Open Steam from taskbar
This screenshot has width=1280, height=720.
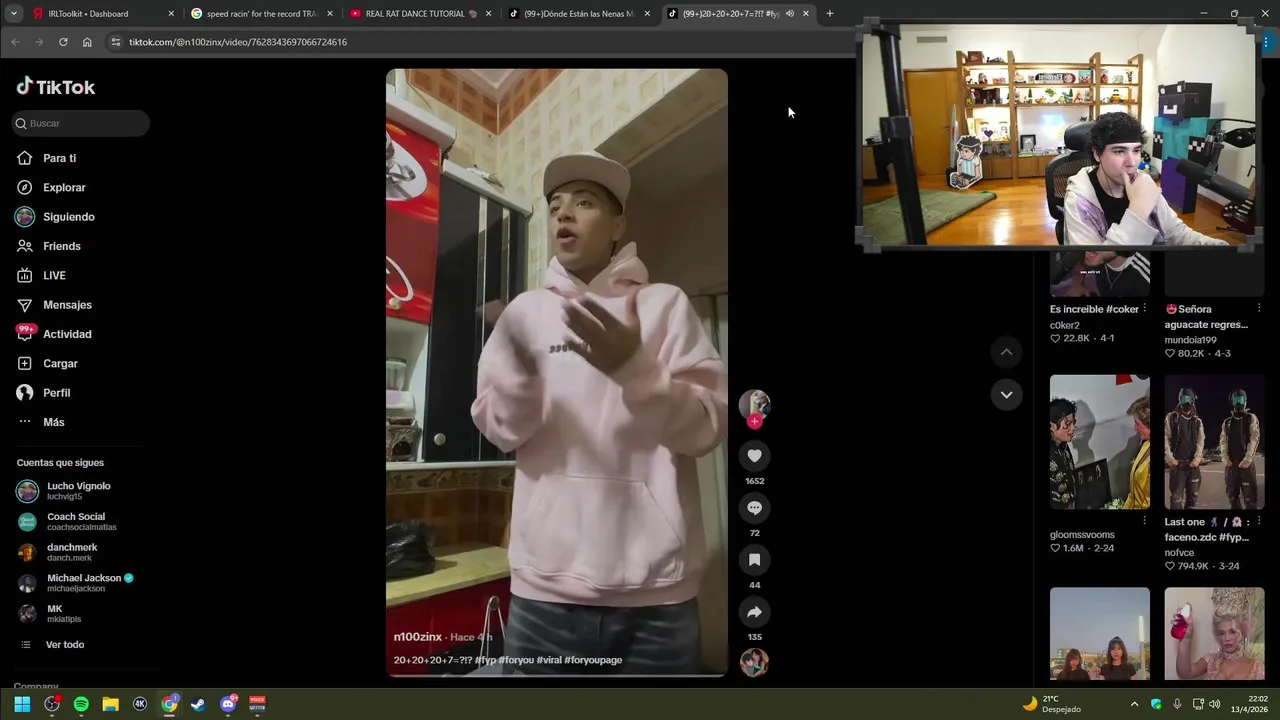[199, 704]
